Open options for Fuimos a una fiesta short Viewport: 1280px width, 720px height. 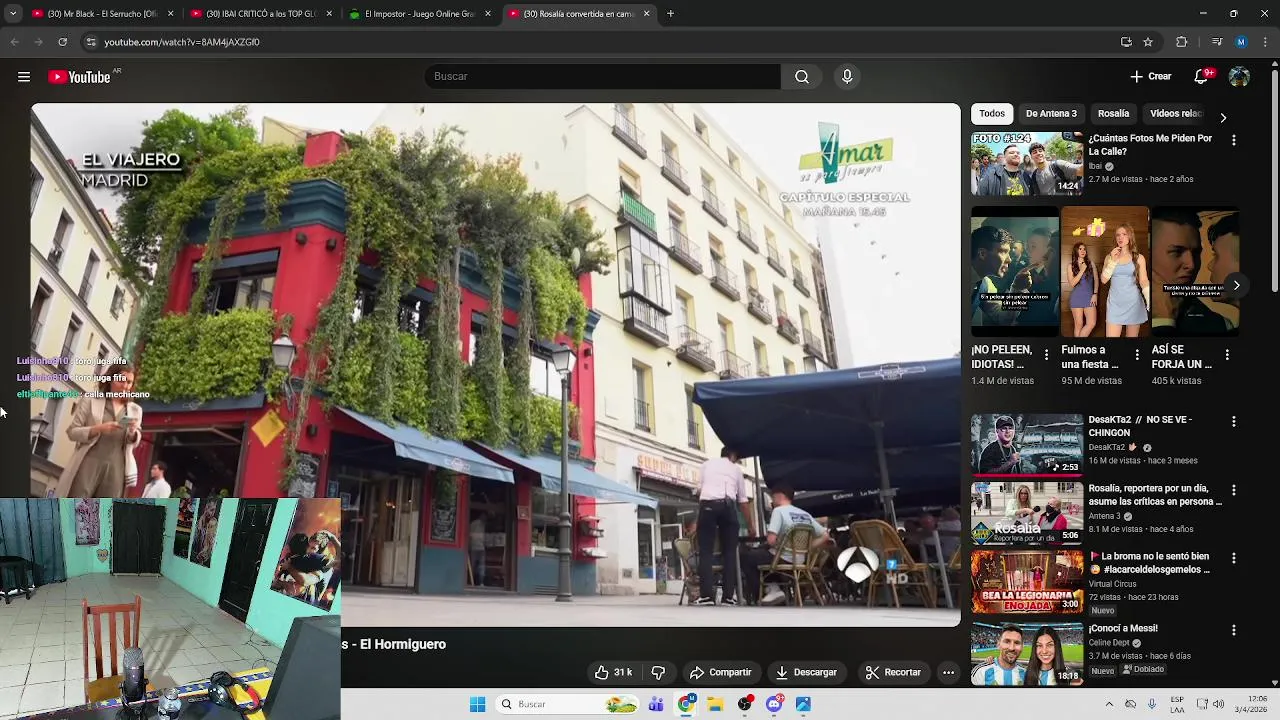click(1137, 355)
